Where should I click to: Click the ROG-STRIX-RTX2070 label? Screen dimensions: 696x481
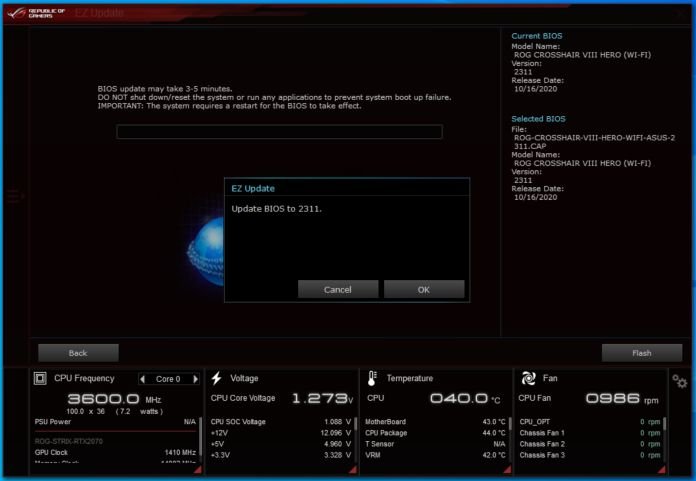point(69,441)
